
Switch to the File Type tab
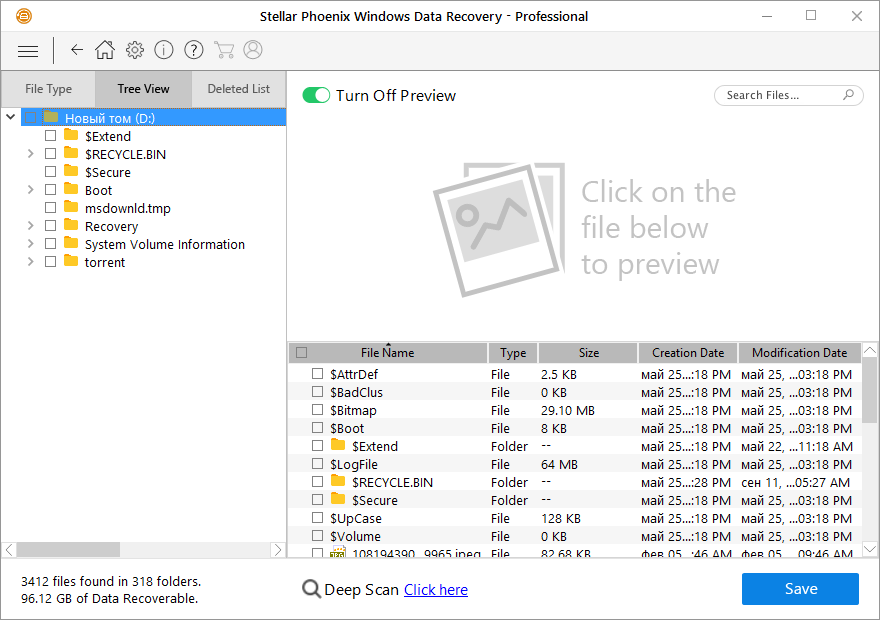tap(48, 89)
